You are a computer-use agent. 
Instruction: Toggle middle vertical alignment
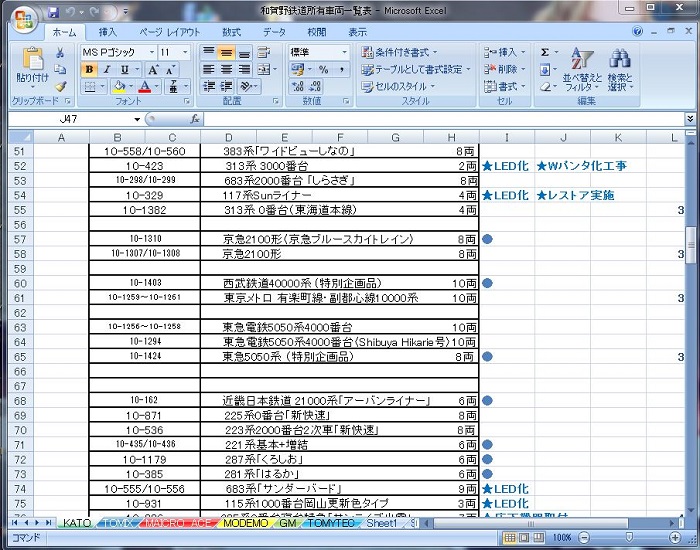(226, 52)
